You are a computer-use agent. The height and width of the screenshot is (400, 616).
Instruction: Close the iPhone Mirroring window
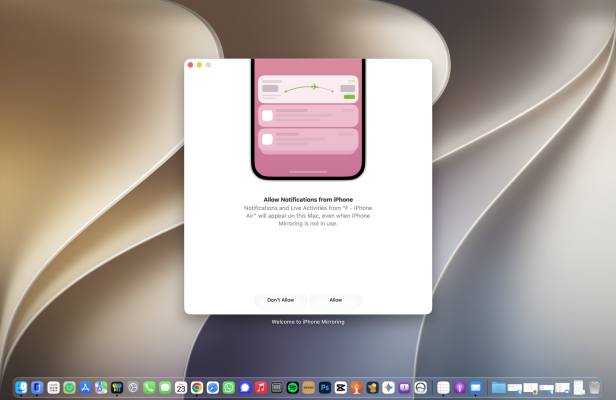[191, 65]
